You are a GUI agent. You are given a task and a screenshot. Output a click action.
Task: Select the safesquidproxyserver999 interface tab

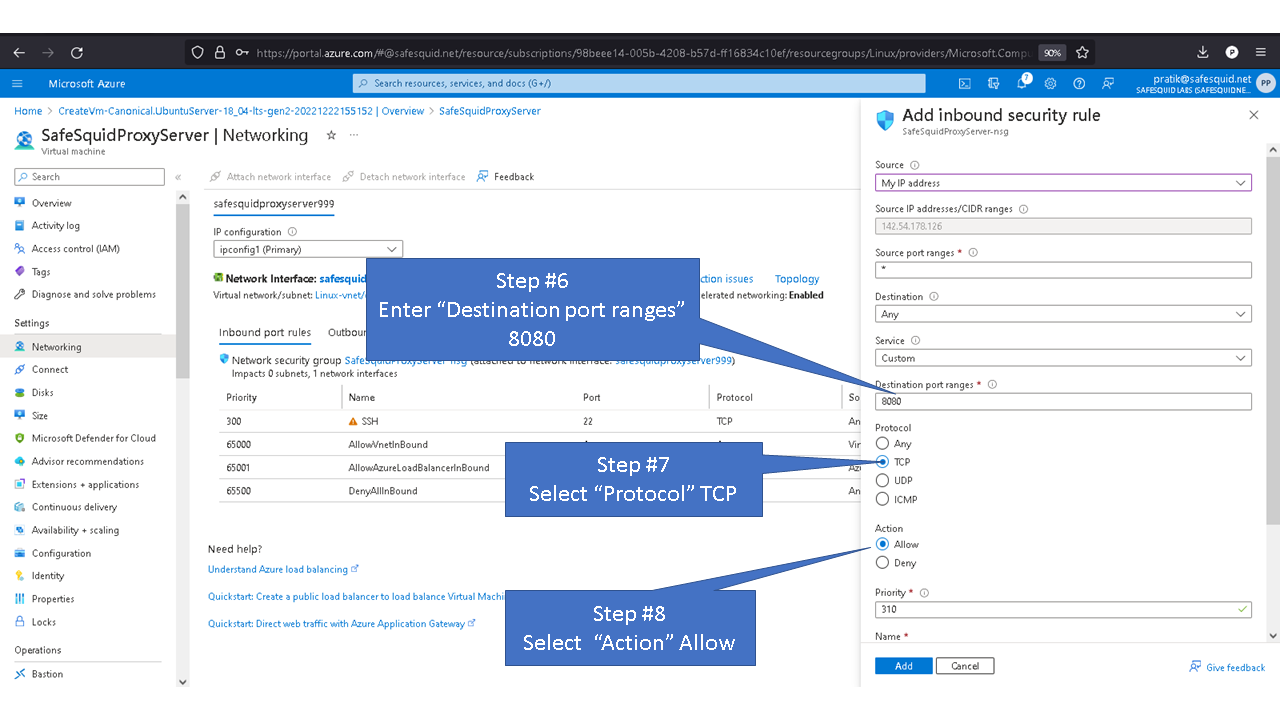(x=274, y=204)
